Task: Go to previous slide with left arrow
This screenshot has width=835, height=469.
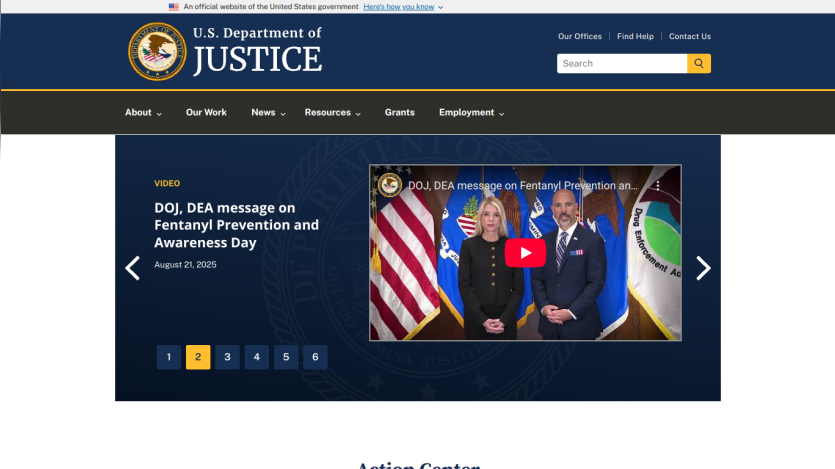Action: pos(132,268)
